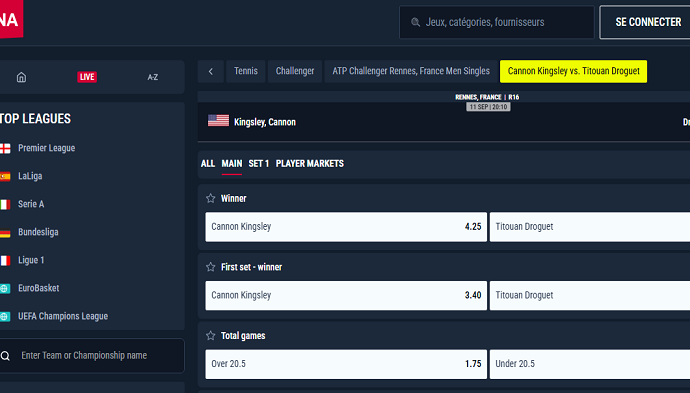This screenshot has width=690, height=393.
Task: Click the globe icon beside UEFA Champions League
Action: point(5,317)
